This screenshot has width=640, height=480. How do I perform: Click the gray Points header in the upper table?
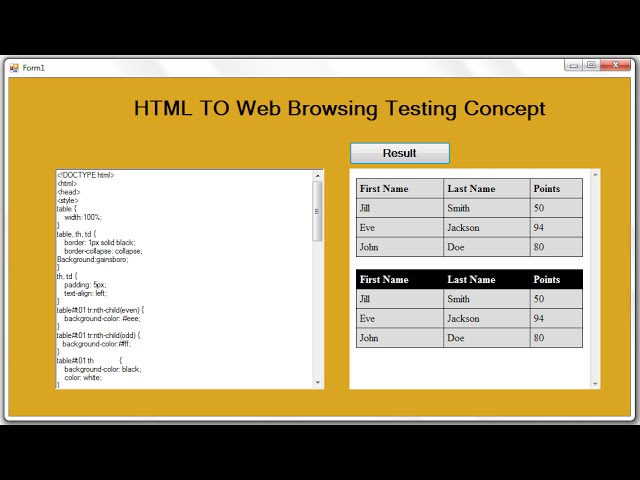coord(556,188)
